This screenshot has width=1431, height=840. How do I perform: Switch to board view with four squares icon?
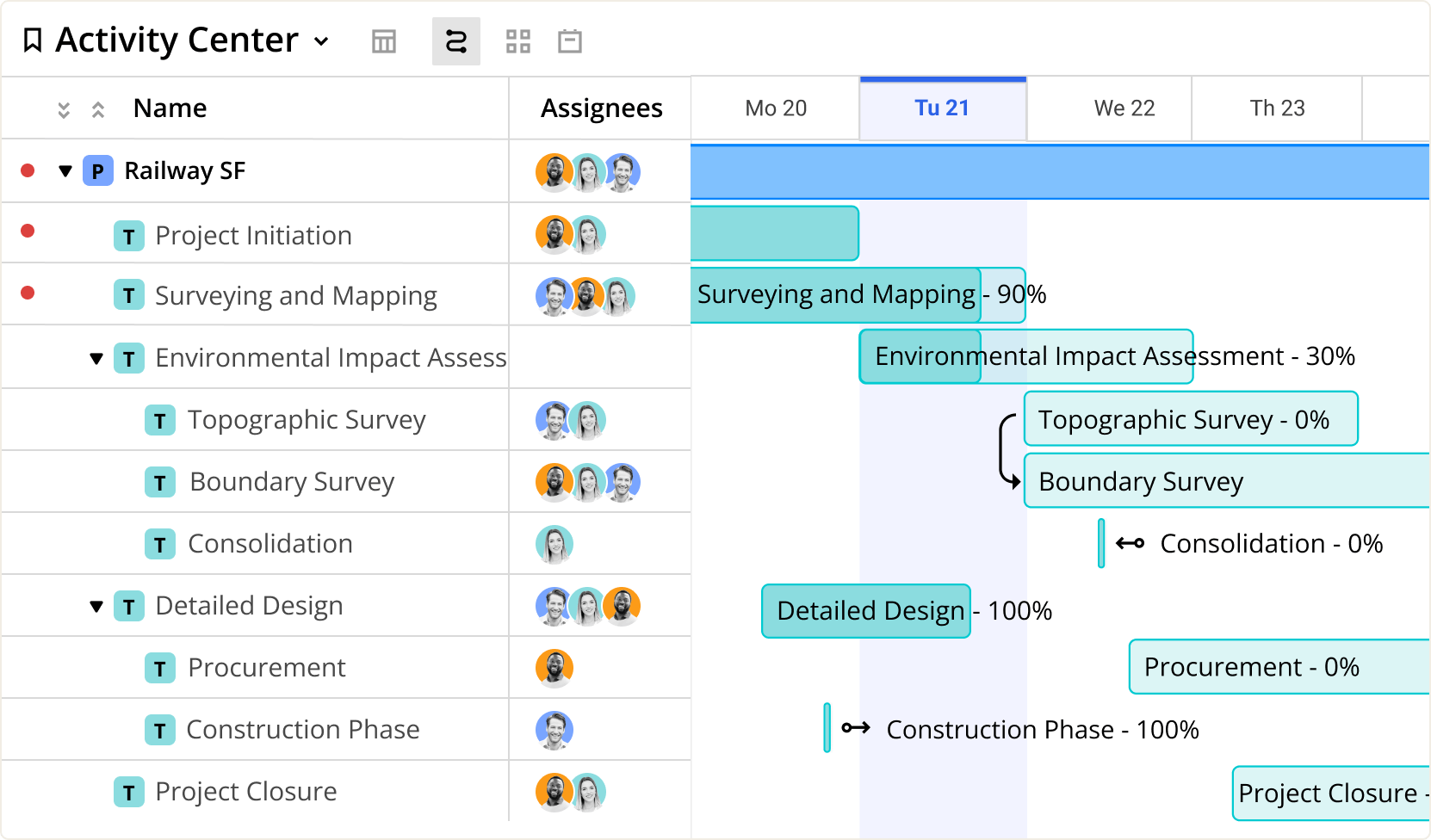point(518,40)
